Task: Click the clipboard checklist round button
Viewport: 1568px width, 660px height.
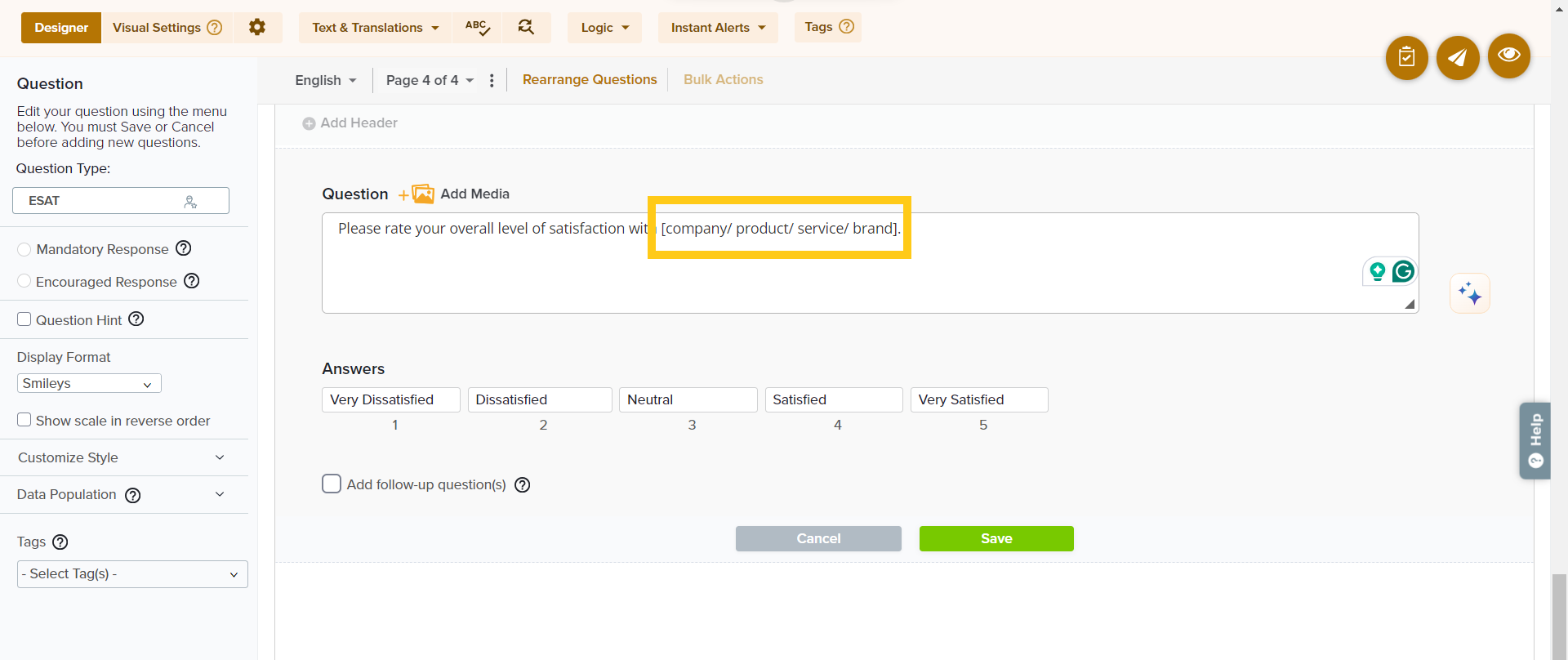Action: pos(1406,57)
